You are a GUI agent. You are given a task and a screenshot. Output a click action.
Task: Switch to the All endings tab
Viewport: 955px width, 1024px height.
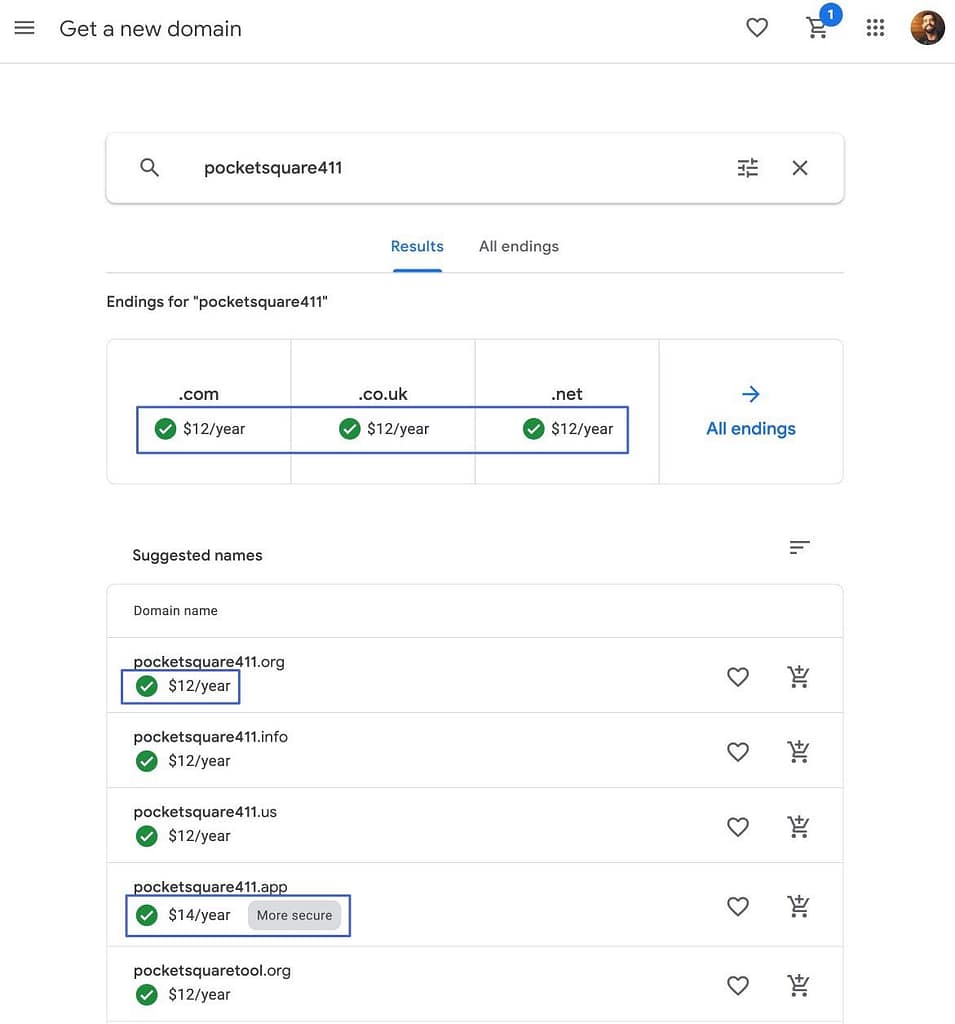[x=519, y=245]
